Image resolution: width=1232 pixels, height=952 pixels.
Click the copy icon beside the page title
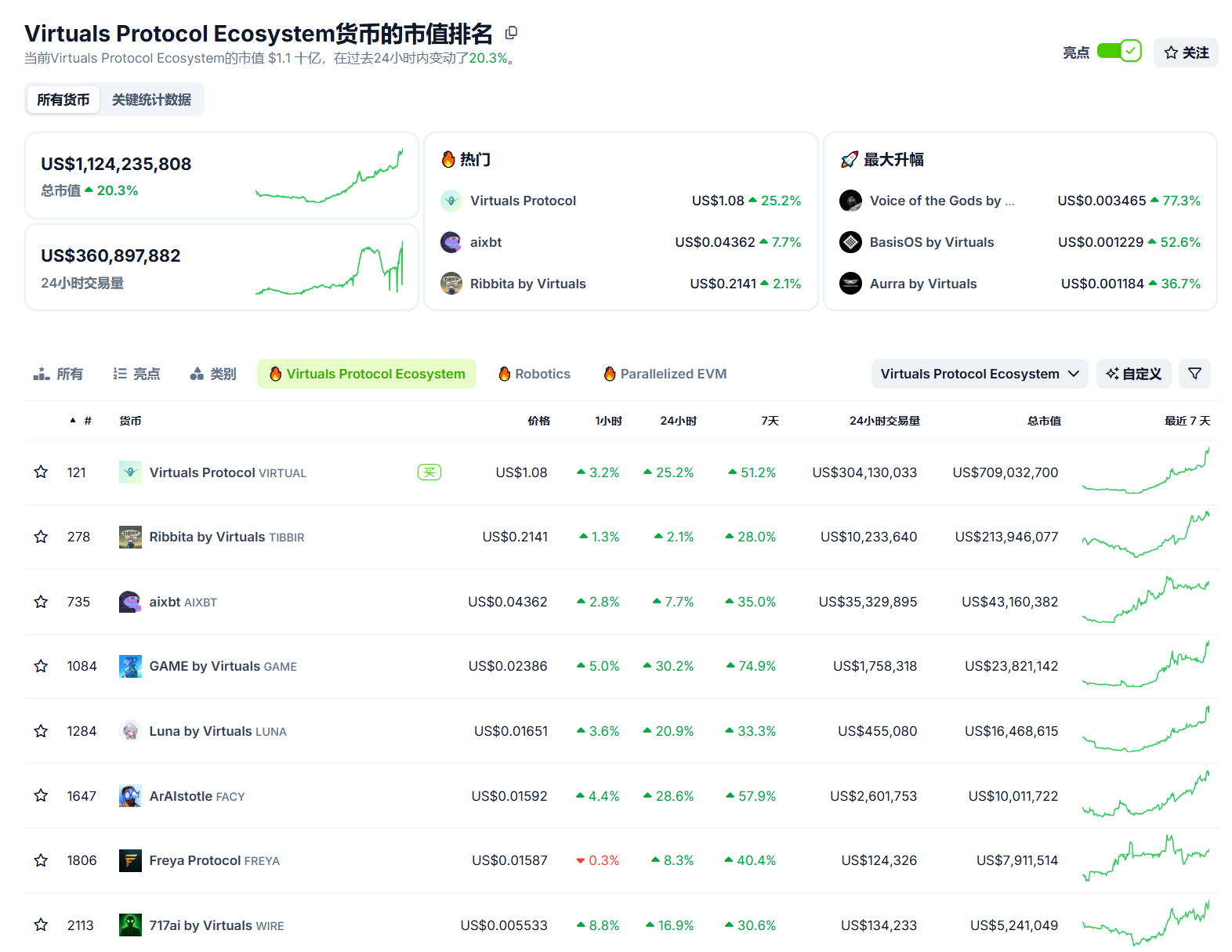click(511, 33)
